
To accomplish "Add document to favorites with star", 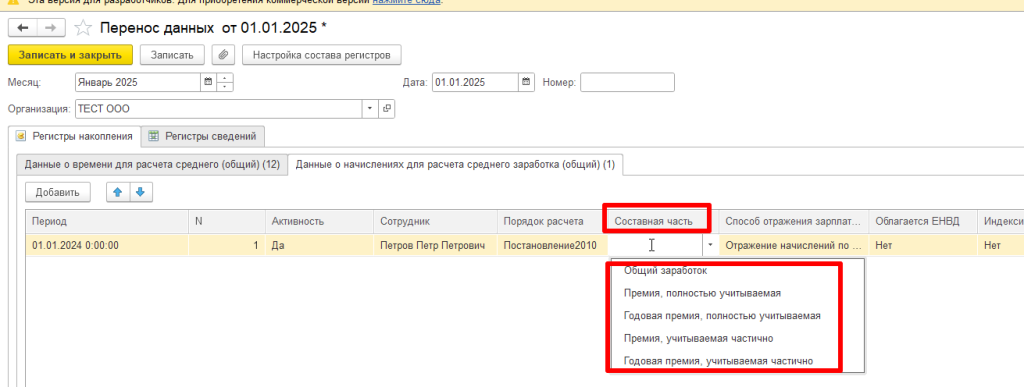I will tap(82, 27).
